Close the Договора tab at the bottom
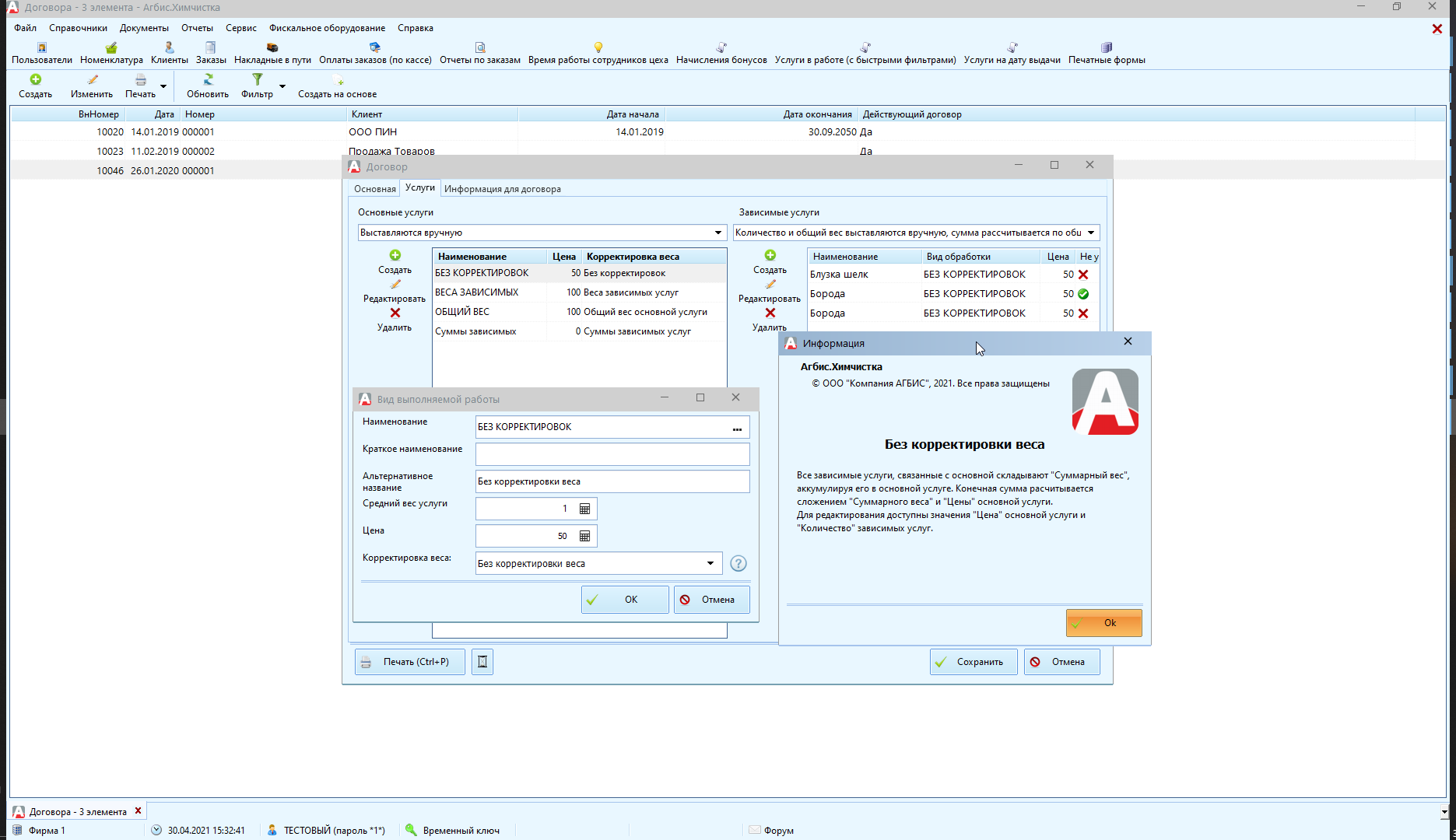 pos(139,810)
